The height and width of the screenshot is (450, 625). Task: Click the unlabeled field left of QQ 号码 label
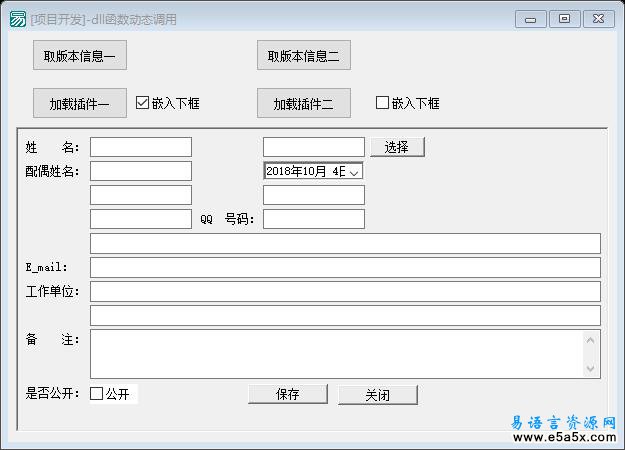[141, 219]
